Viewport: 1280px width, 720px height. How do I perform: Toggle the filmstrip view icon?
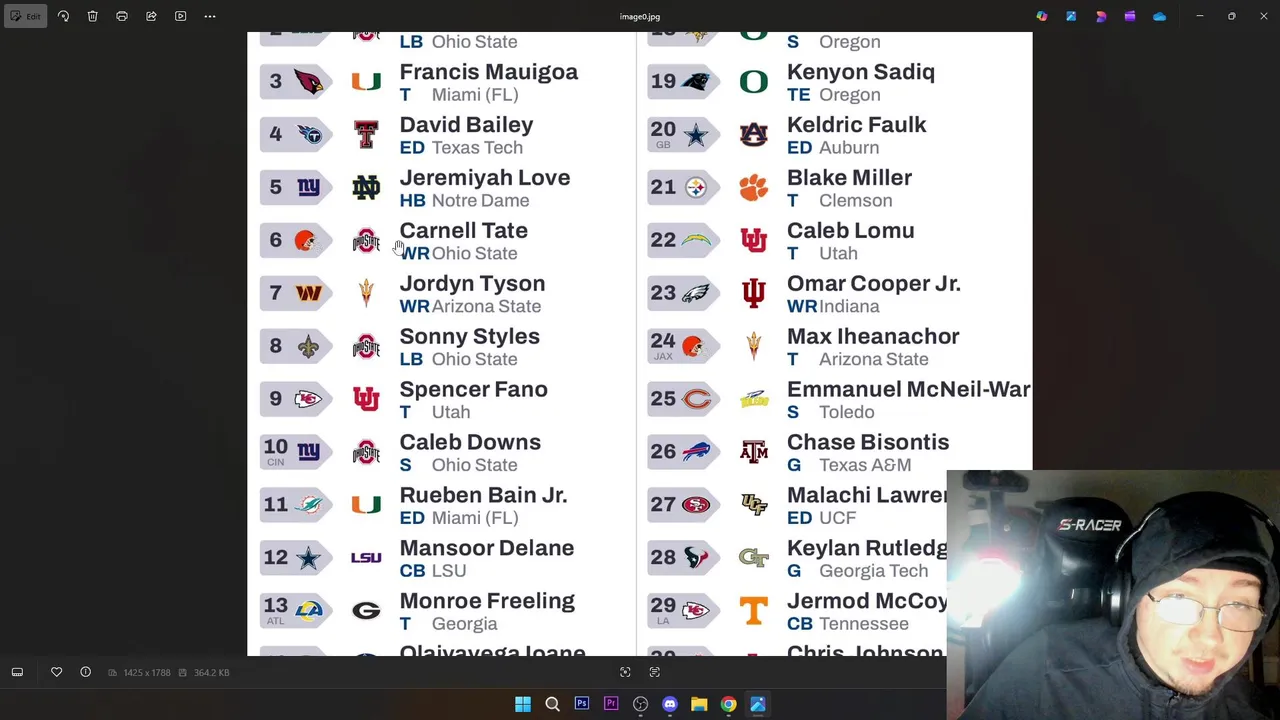[x=17, y=672]
